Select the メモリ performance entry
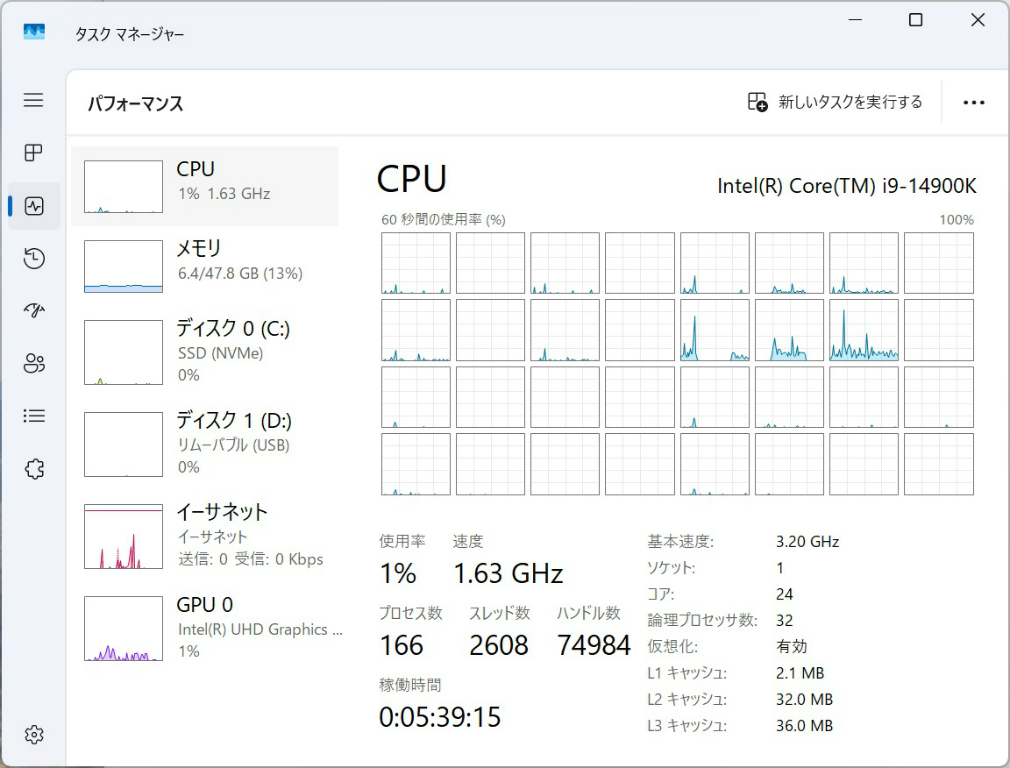Image resolution: width=1010 pixels, height=768 pixels. point(205,265)
